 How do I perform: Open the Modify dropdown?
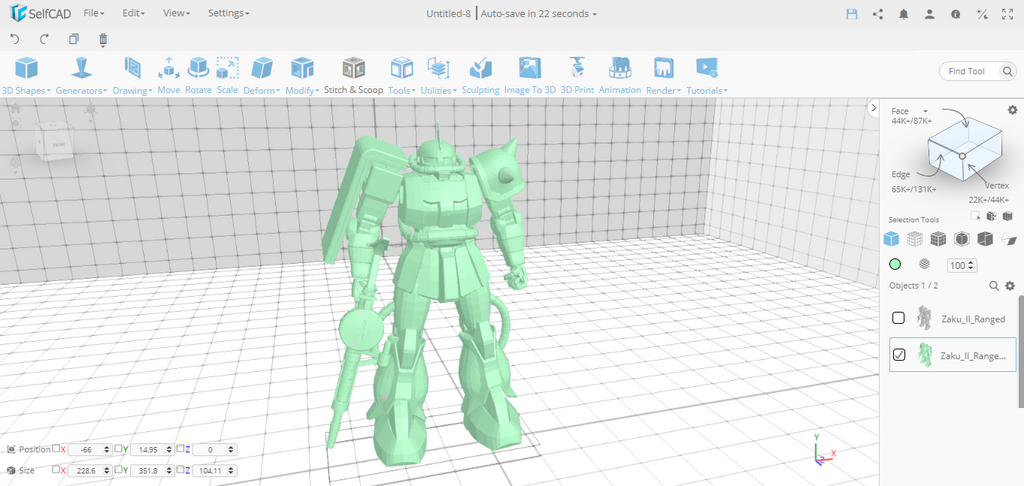coord(302,76)
